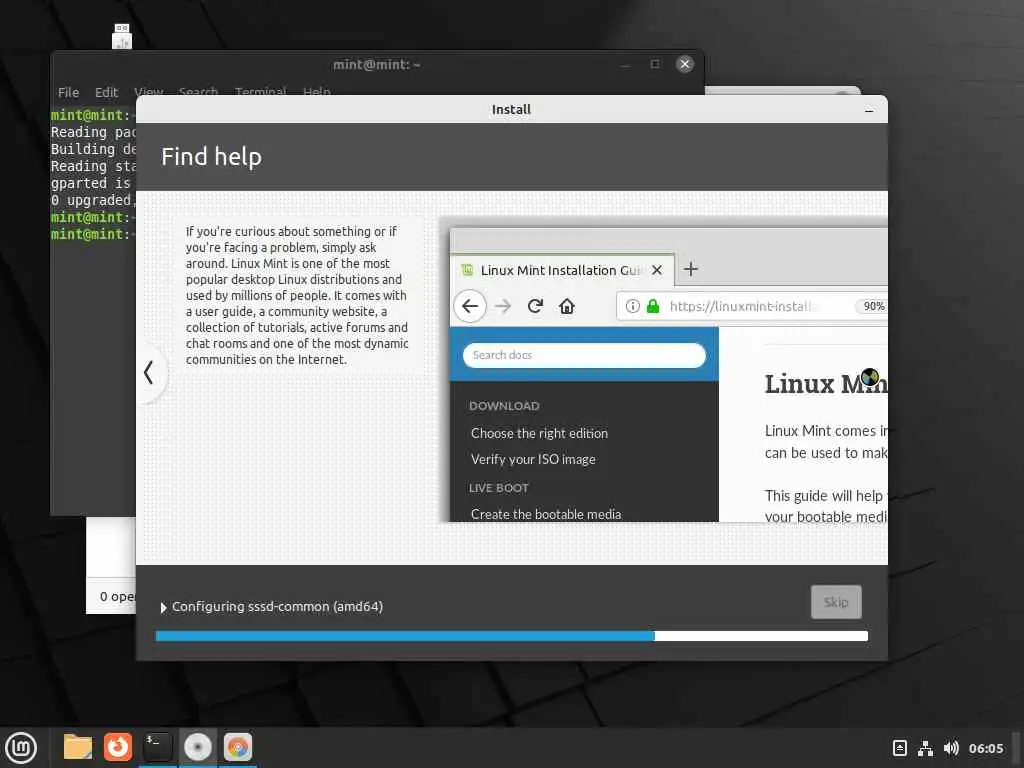Click the 'Find help' slide heading
This screenshot has width=1024, height=768.
(212, 157)
